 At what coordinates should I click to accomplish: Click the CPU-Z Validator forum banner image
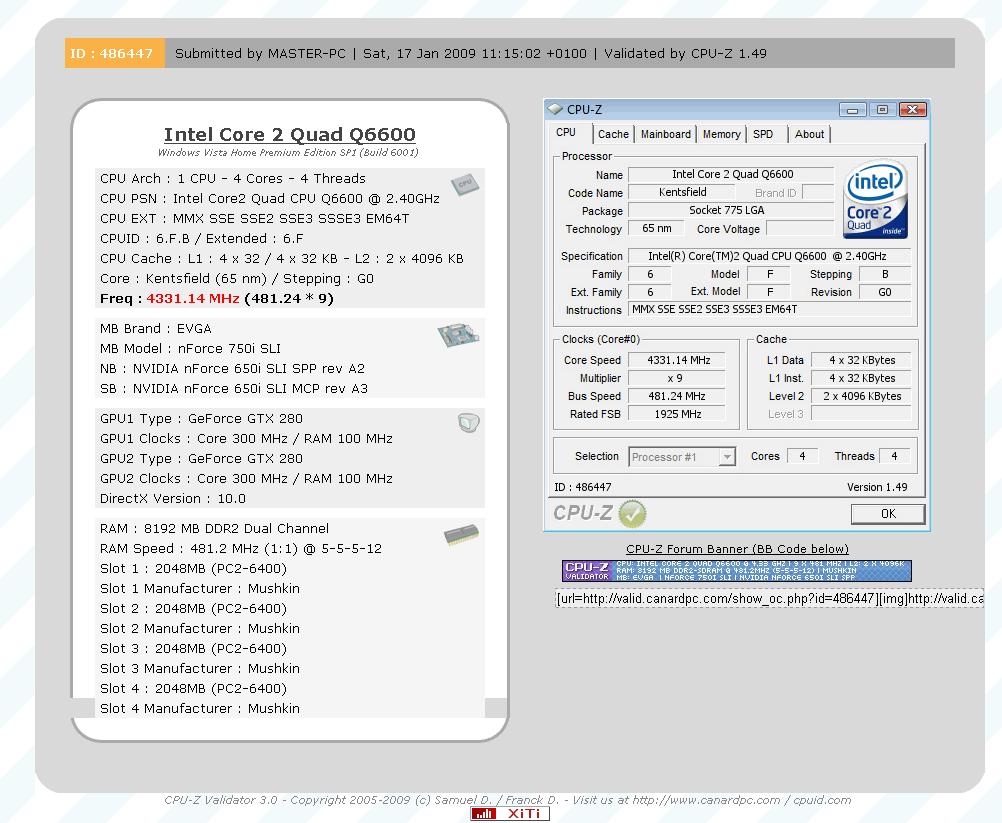tap(737, 571)
